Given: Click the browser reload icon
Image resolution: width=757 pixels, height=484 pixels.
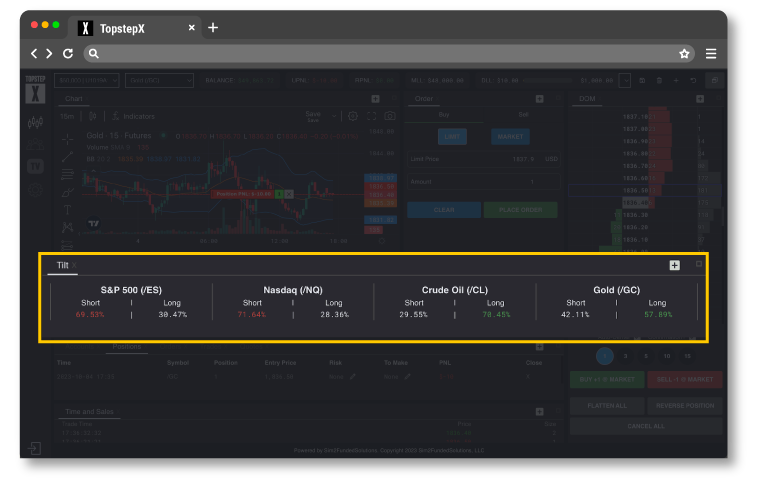Looking at the screenshot, I should [x=68, y=54].
